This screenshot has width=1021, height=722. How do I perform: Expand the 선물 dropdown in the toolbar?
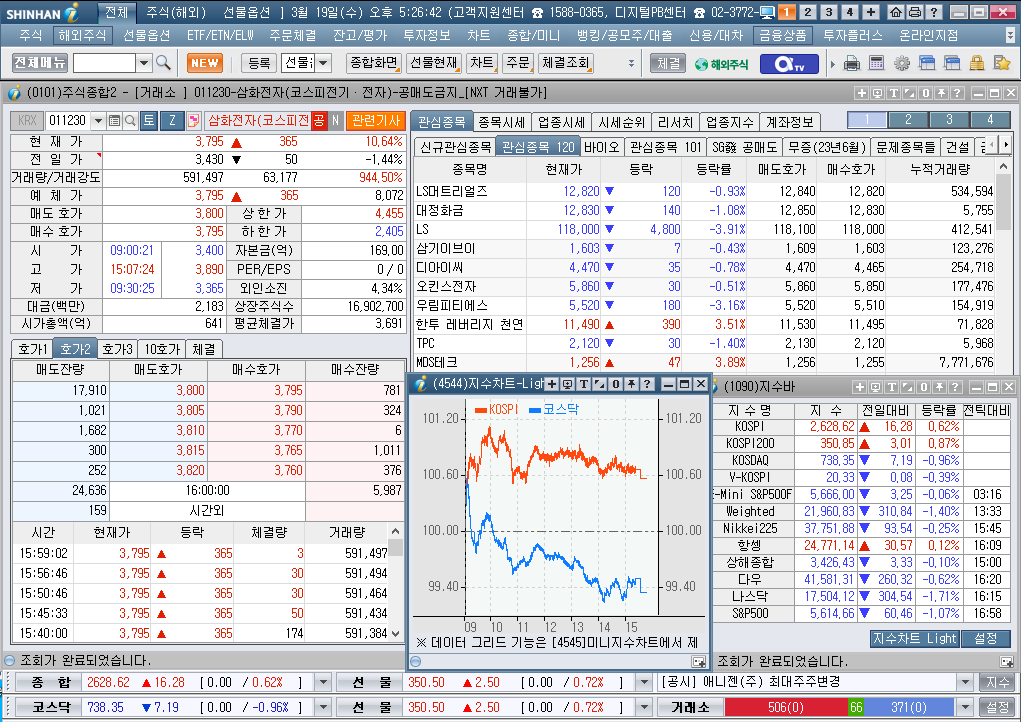click(x=324, y=63)
